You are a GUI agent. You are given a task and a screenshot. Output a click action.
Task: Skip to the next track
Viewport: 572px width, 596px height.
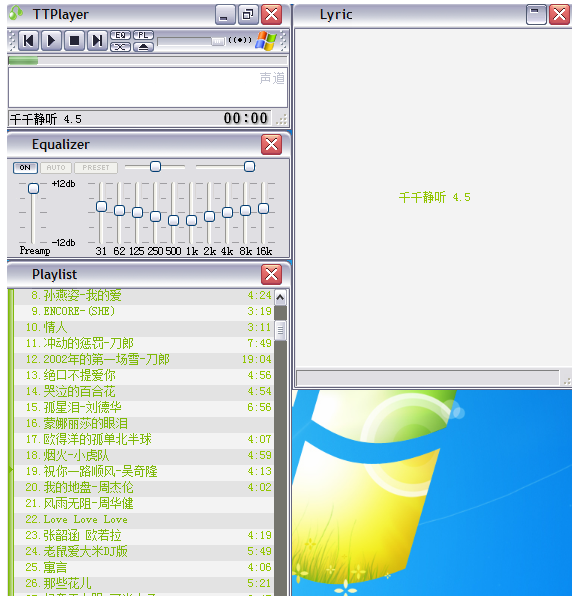97,40
